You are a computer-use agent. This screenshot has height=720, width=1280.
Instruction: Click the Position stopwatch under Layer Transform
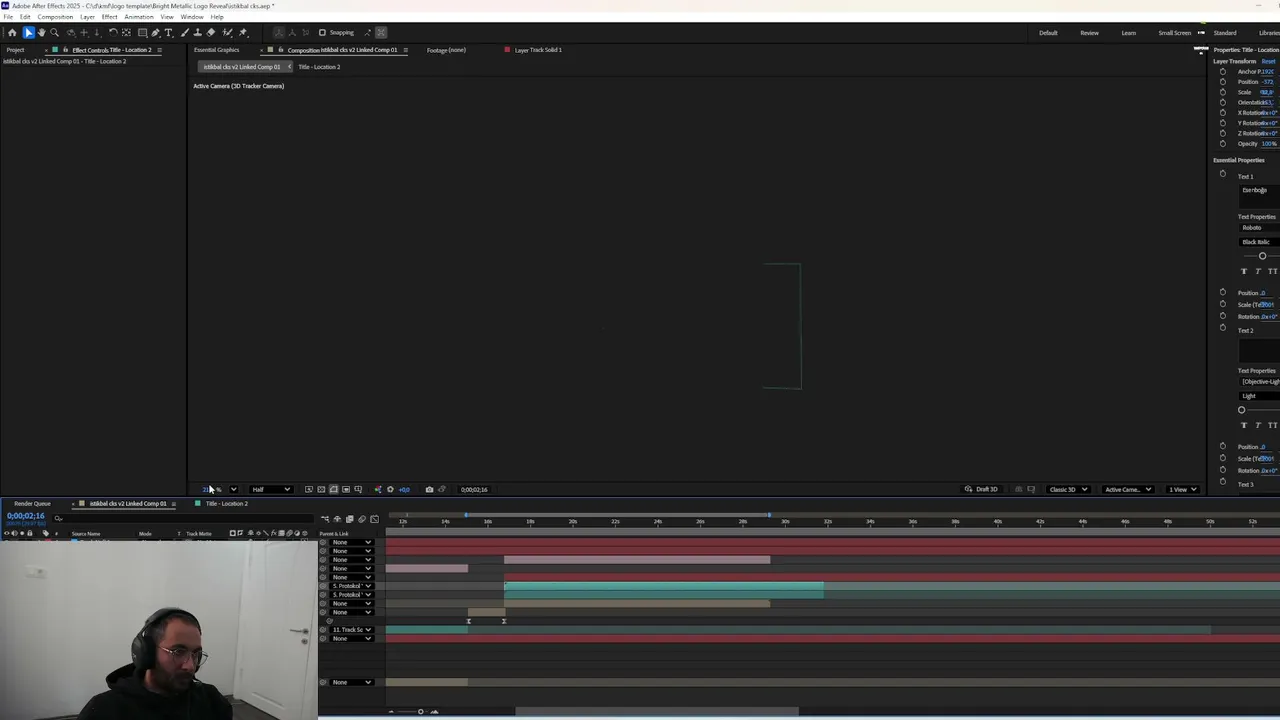(x=1222, y=82)
